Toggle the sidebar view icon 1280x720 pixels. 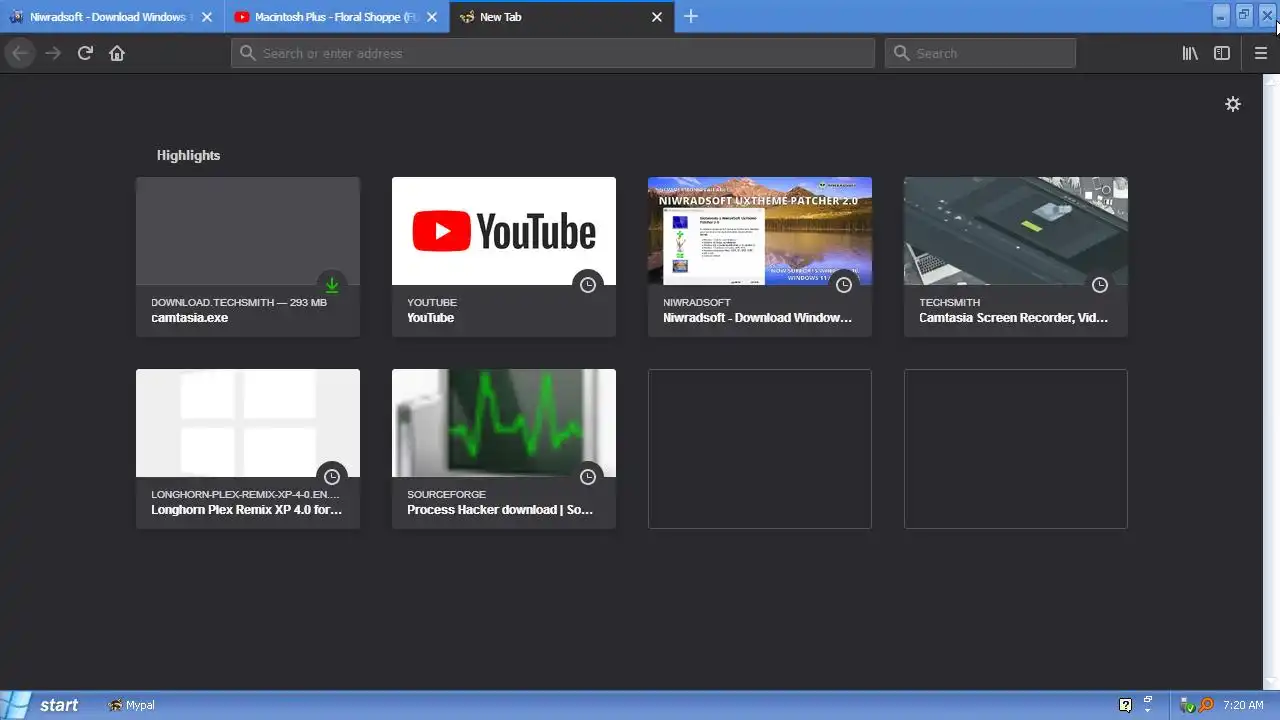tap(1222, 53)
